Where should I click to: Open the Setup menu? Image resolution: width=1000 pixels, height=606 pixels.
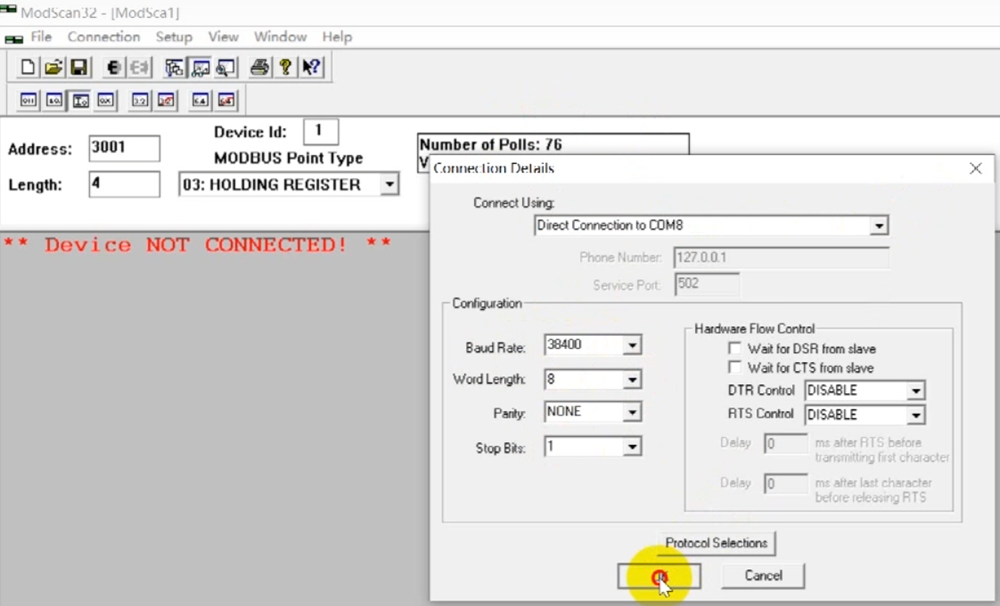[x=173, y=37]
